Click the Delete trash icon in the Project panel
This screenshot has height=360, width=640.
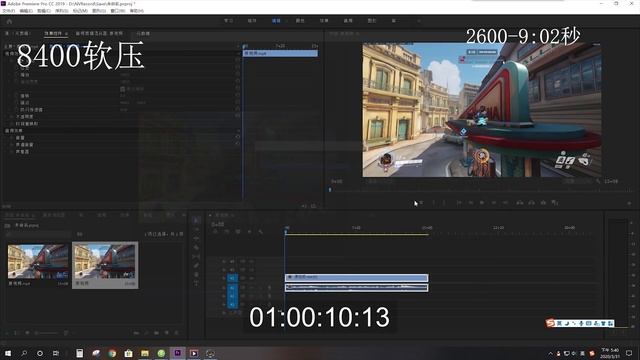point(177,333)
